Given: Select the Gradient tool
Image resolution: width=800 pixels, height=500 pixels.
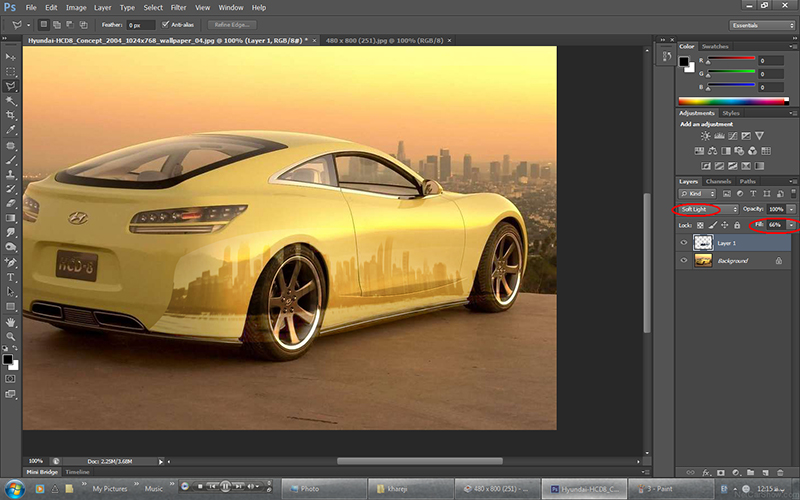Looking at the screenshot, I should pos(10,218).
